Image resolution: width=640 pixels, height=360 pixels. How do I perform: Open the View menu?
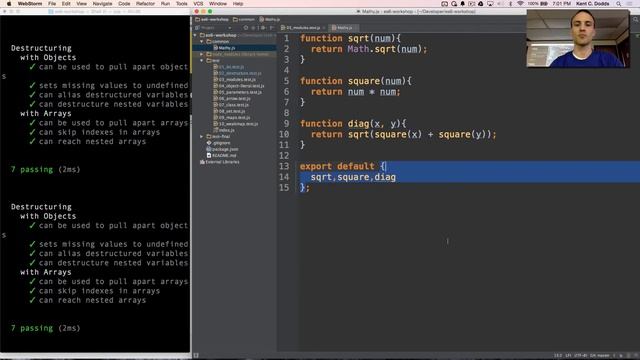click(x=82, y=4)
